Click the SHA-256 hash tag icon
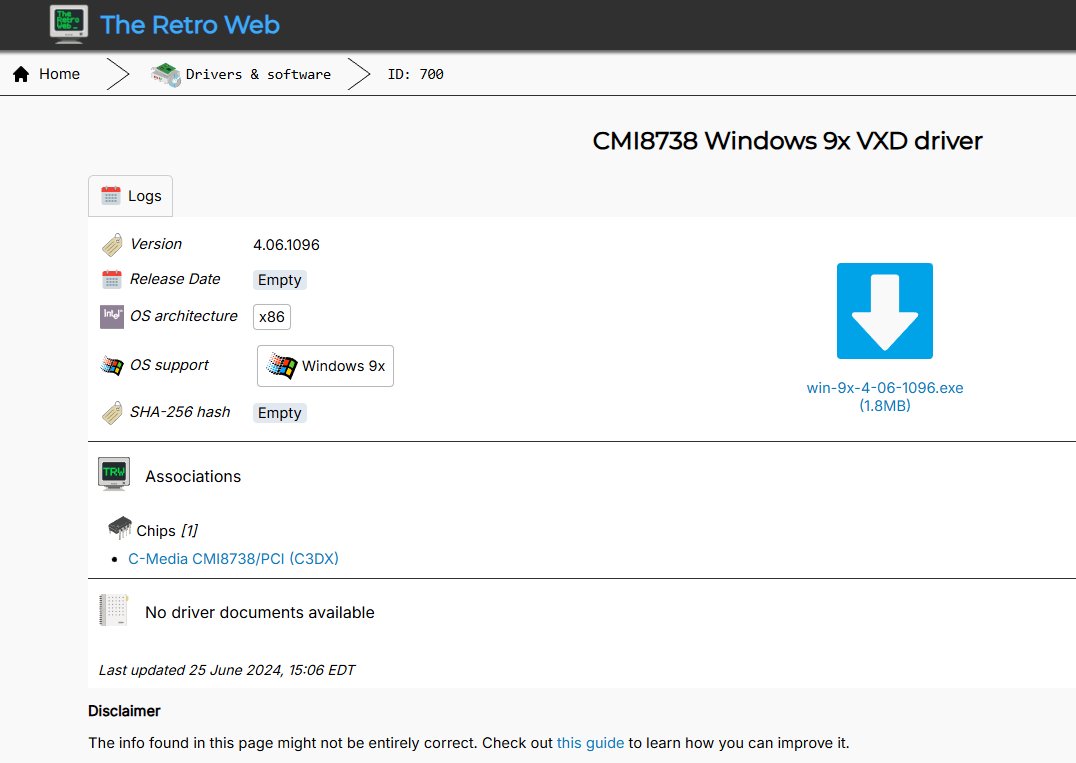 (x=112, y=412)
